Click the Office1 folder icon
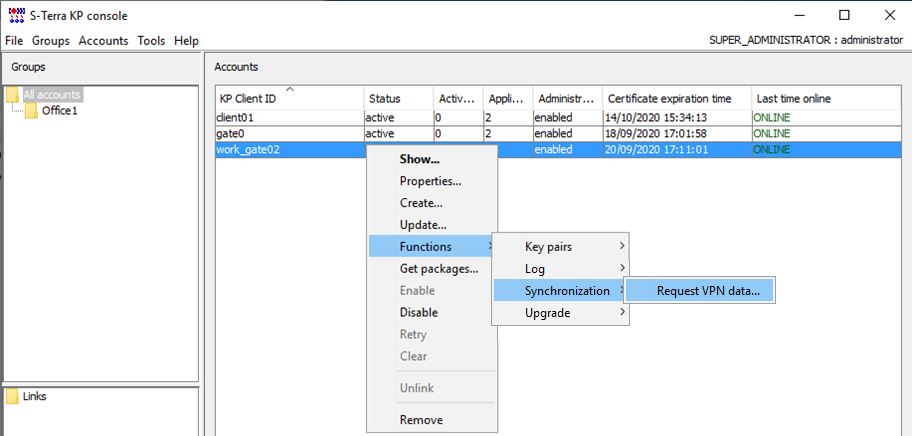The height and width of the screenshot is (436, 912). click(31, 110)
